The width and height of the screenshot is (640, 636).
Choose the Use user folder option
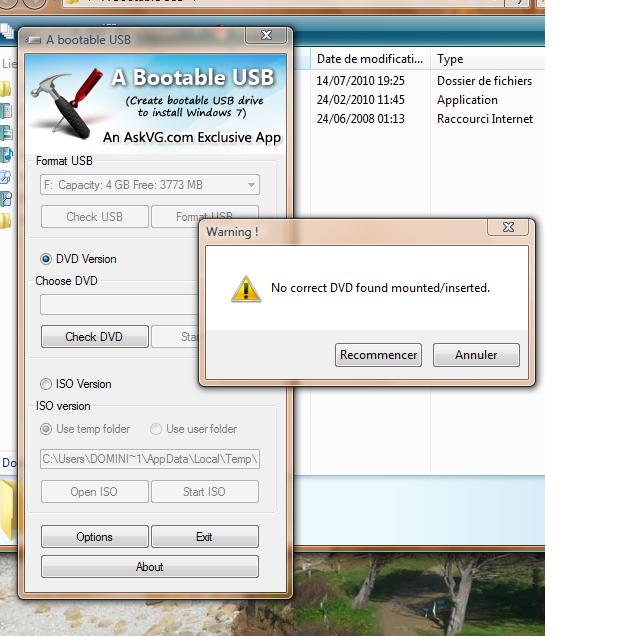point(156,429)
